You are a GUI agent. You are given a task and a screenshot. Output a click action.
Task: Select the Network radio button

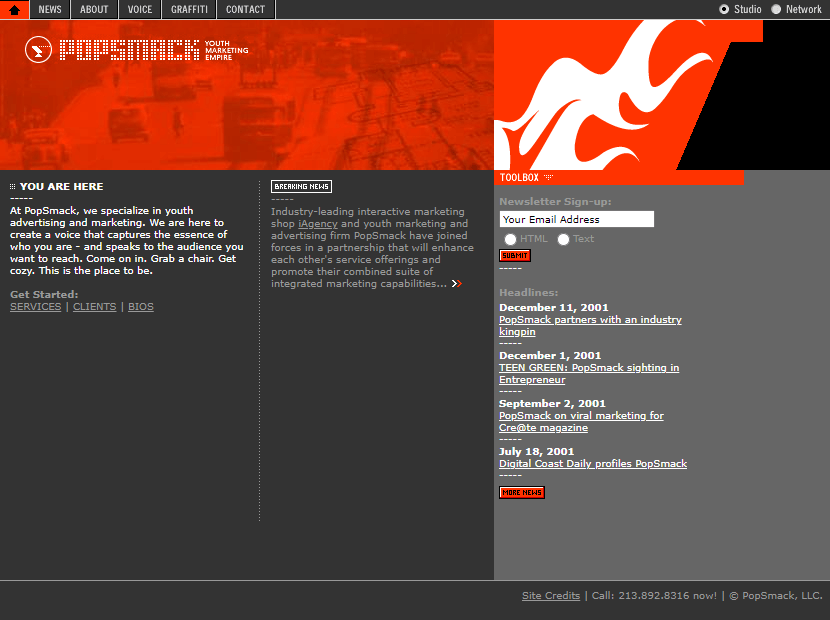(x=776, y=9)
